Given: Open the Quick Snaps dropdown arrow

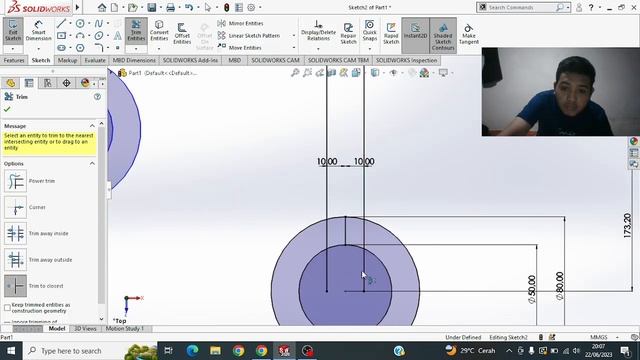Looking at the screenshot, I should click(369, 49).
